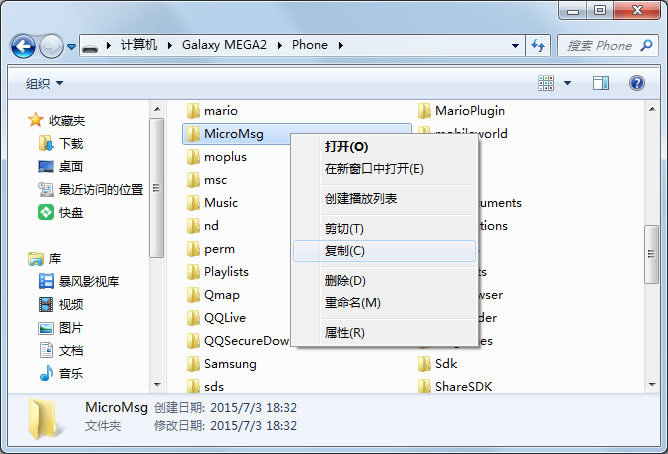This screenshot has width=668, height=454.
Task: Click the 搜索 Phone search field
Action: pyautogui.click(x=600, y=46)
